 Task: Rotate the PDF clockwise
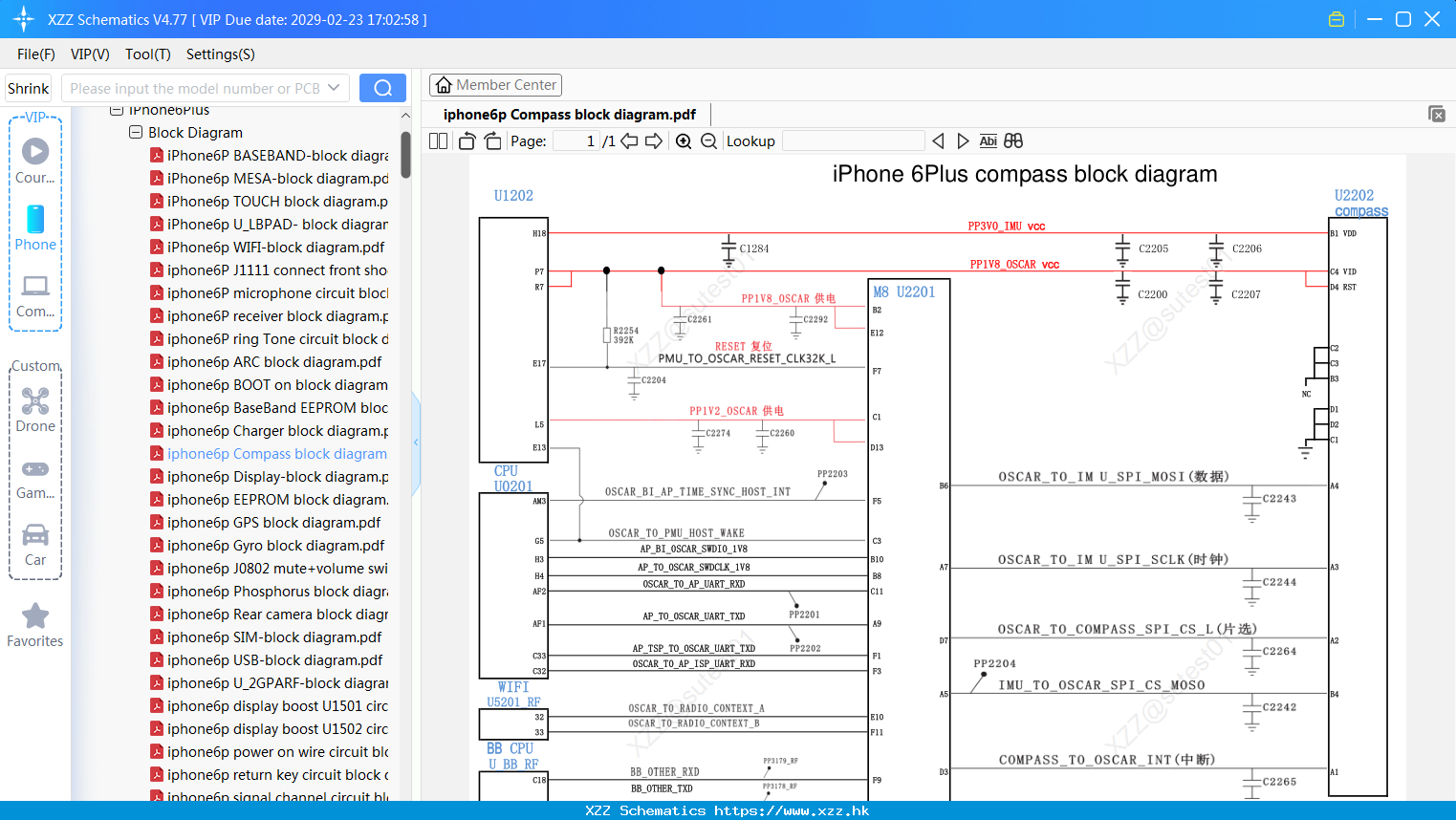point(492,140)
